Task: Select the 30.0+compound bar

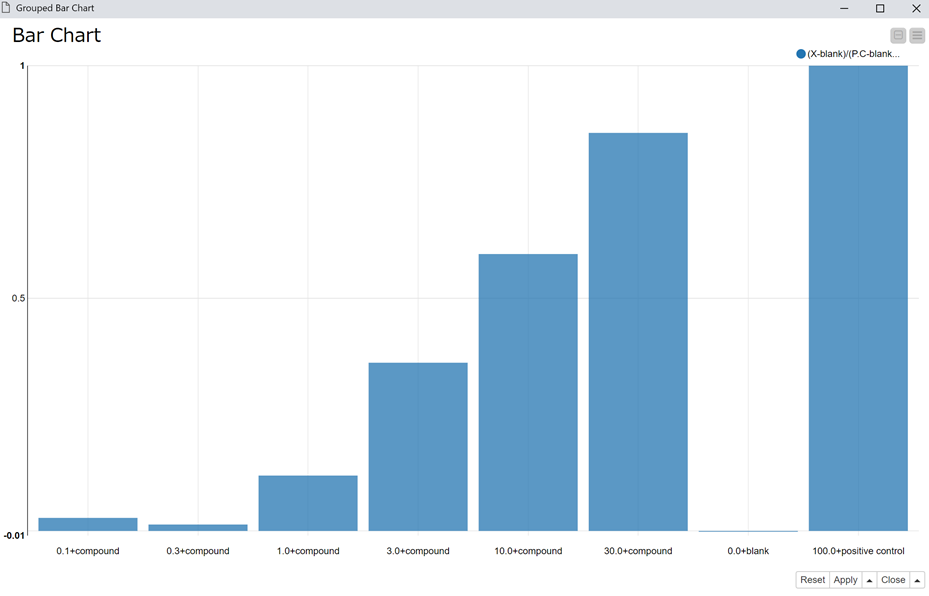Action: coord(638,332)
